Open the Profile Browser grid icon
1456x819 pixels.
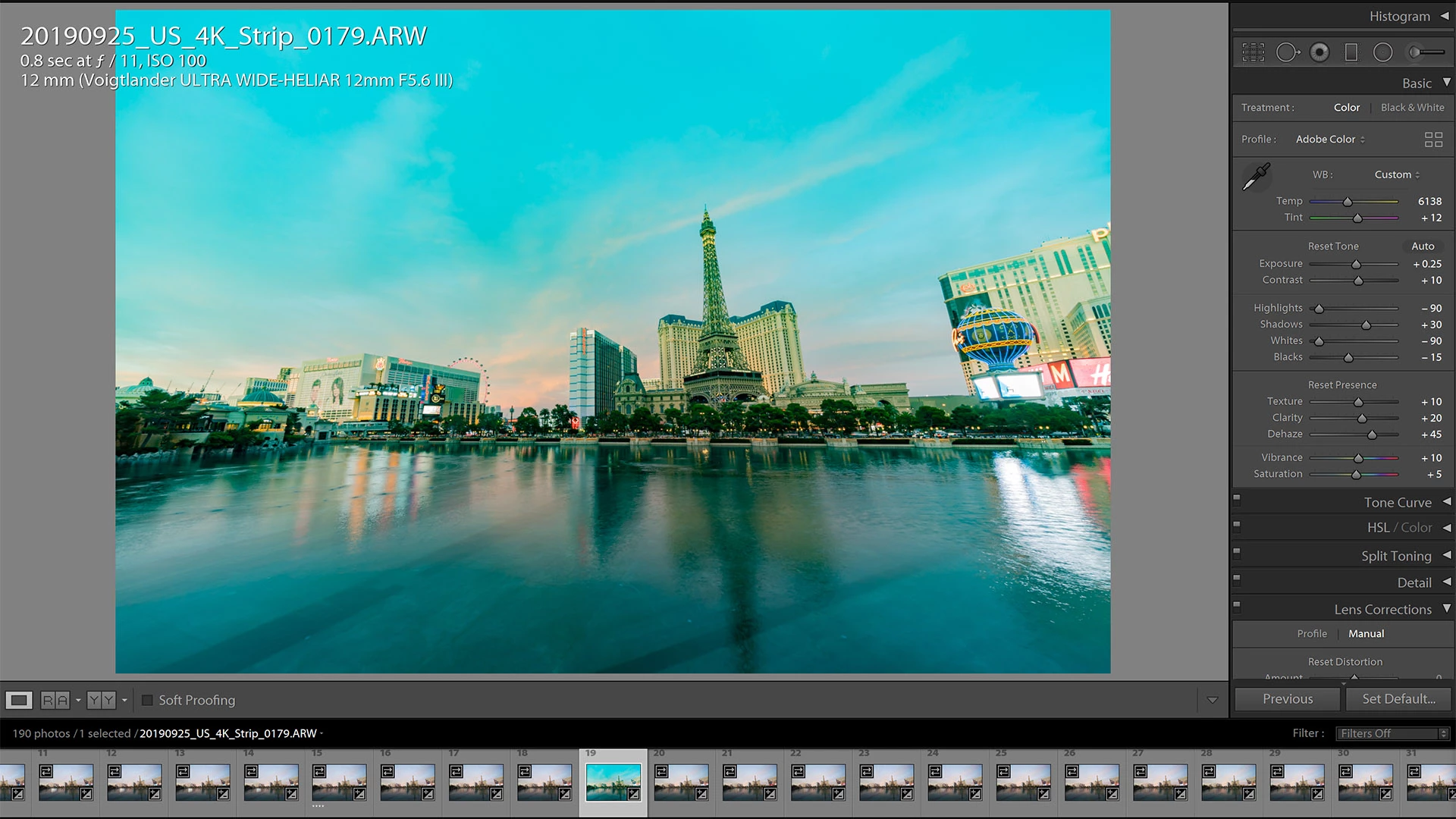1433,140
